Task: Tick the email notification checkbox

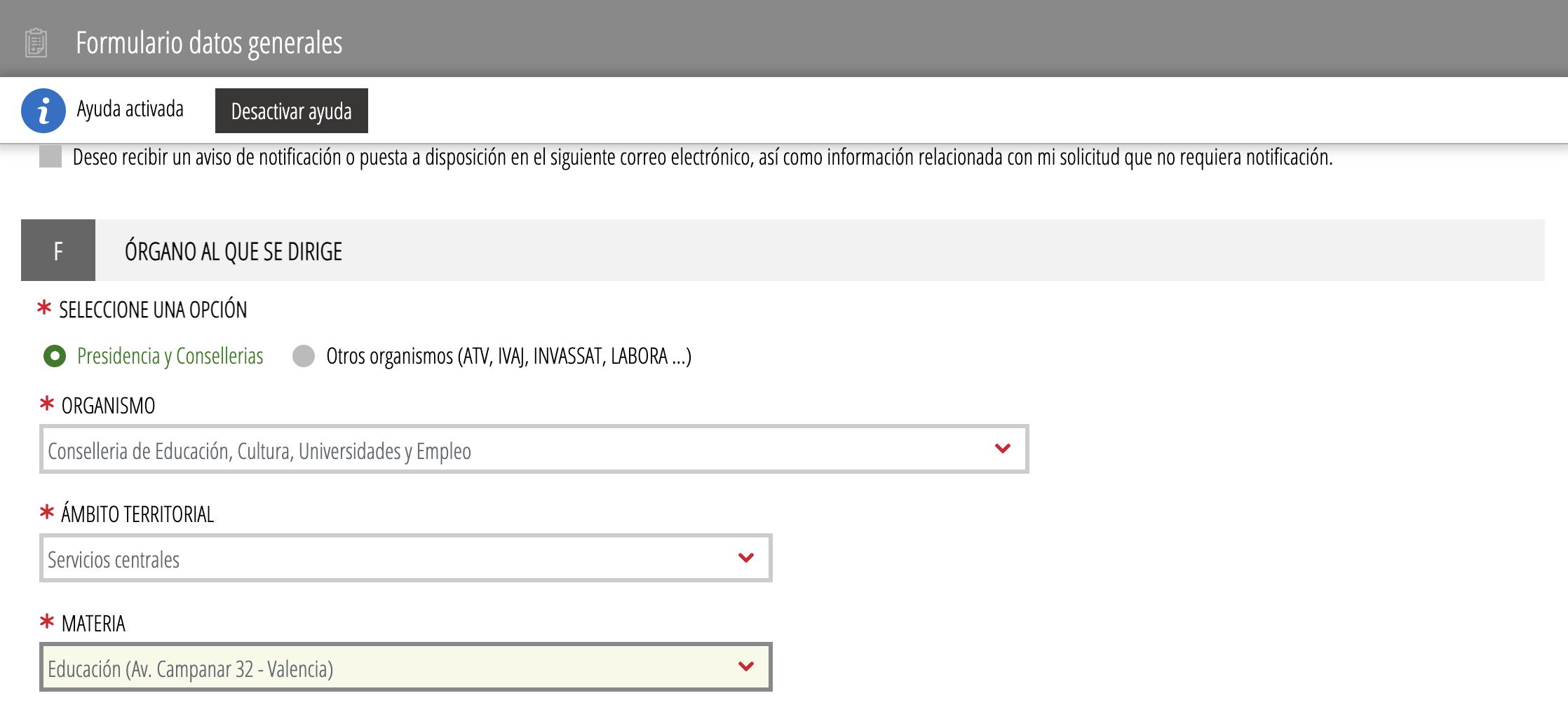Action: (x=50, y=157)
